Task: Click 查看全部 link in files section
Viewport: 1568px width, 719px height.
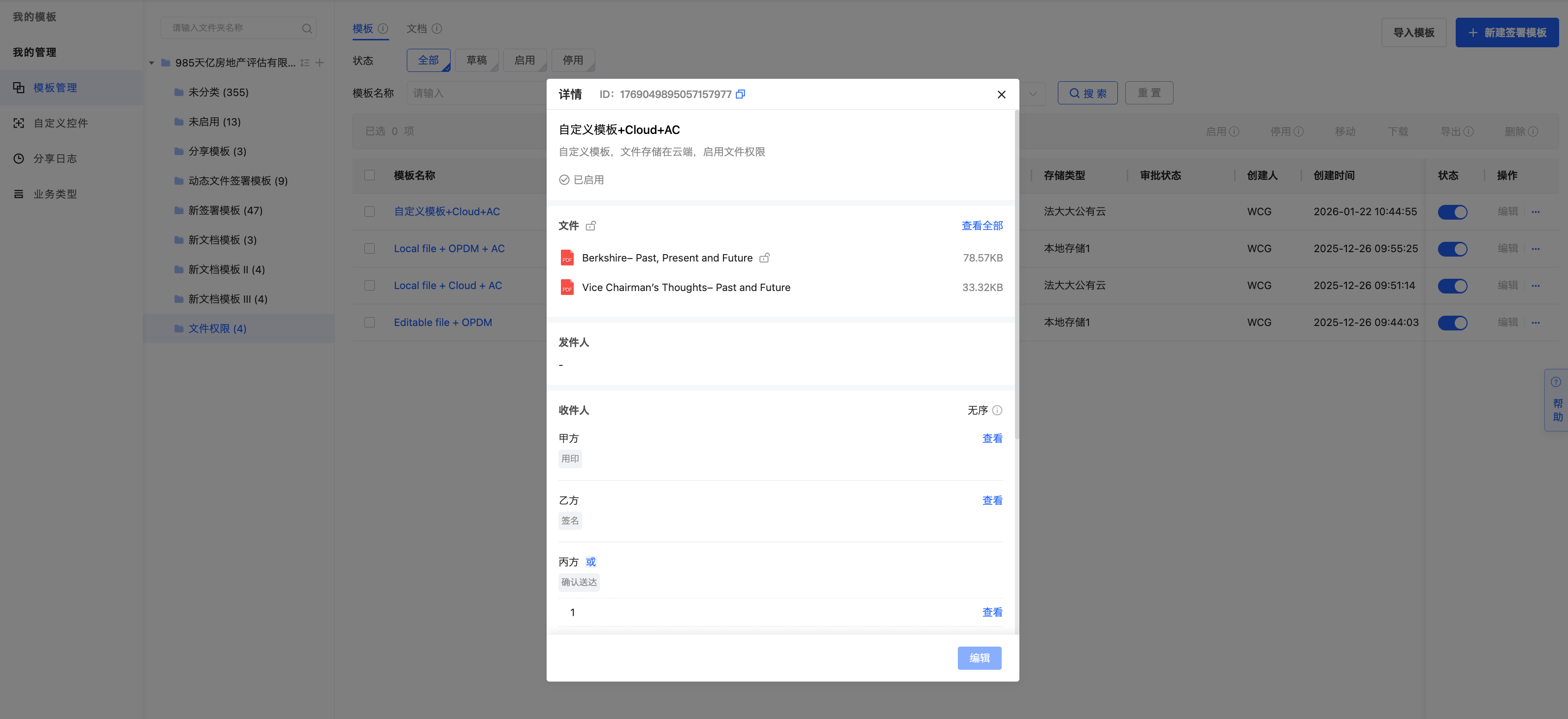Action: tap(982, 226)
